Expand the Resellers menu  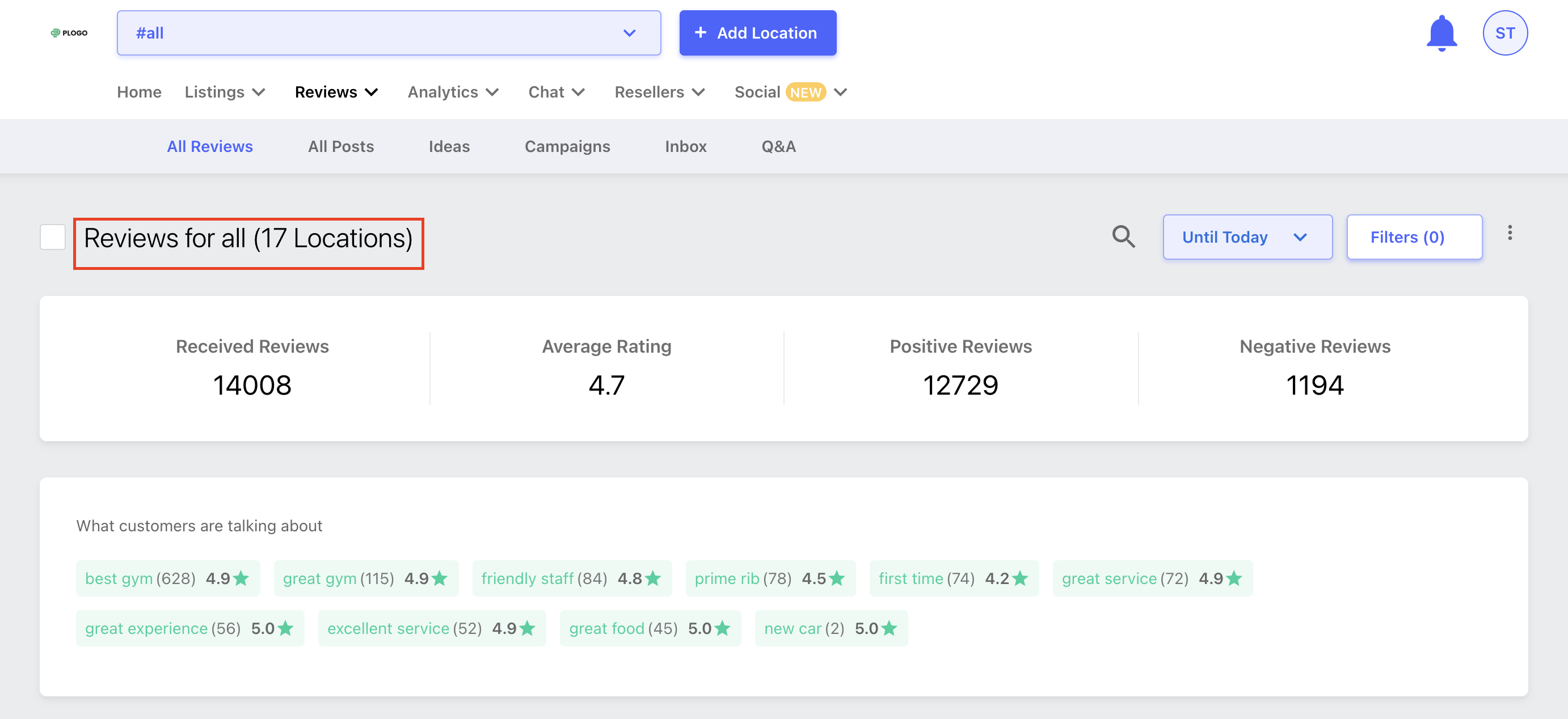click(x=659, y=92)
